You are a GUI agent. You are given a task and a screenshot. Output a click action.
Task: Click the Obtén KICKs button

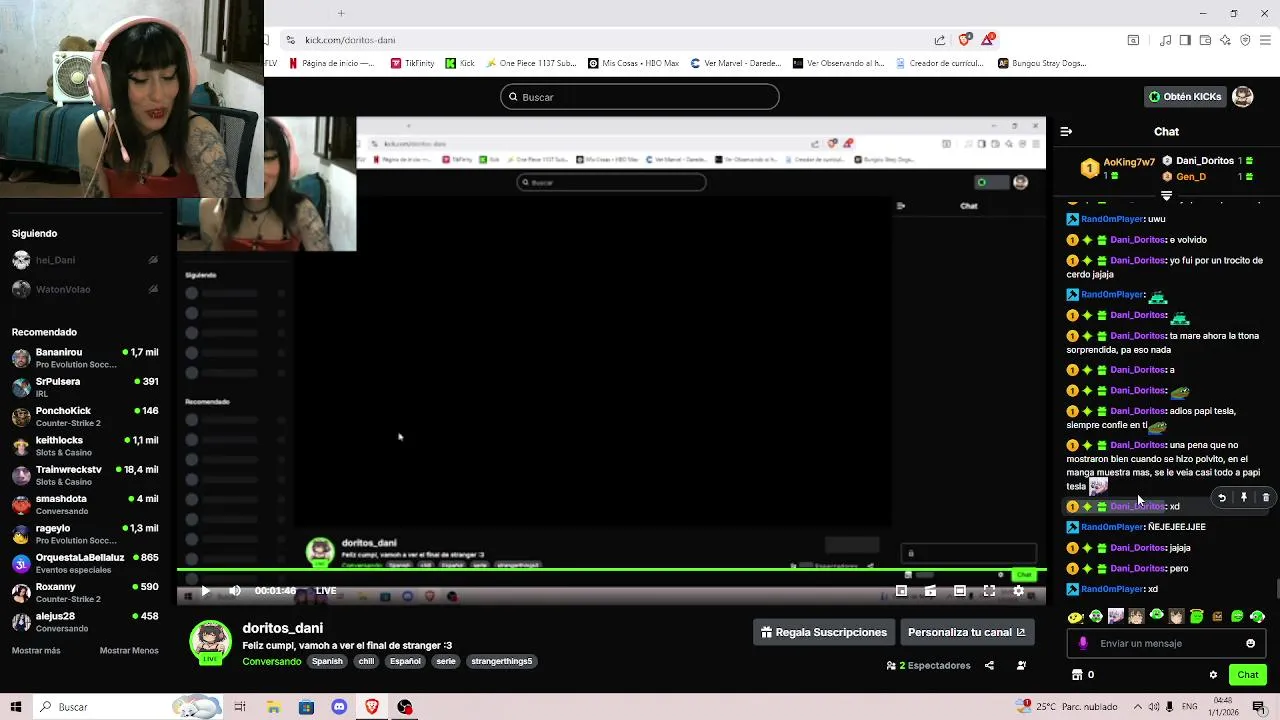pos(1185,97)
